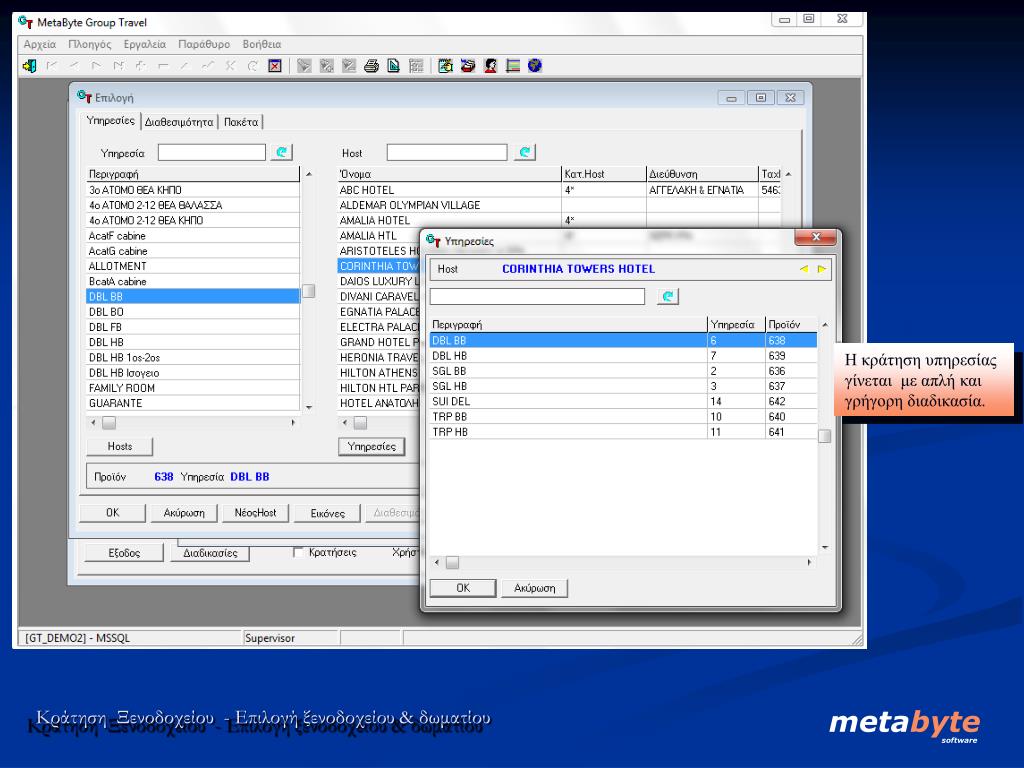The height and width of the screenshot is (768, 1024).
Task: Click the search field in Υπηρεσίες dialog
Action: click(x=537, y=296)
